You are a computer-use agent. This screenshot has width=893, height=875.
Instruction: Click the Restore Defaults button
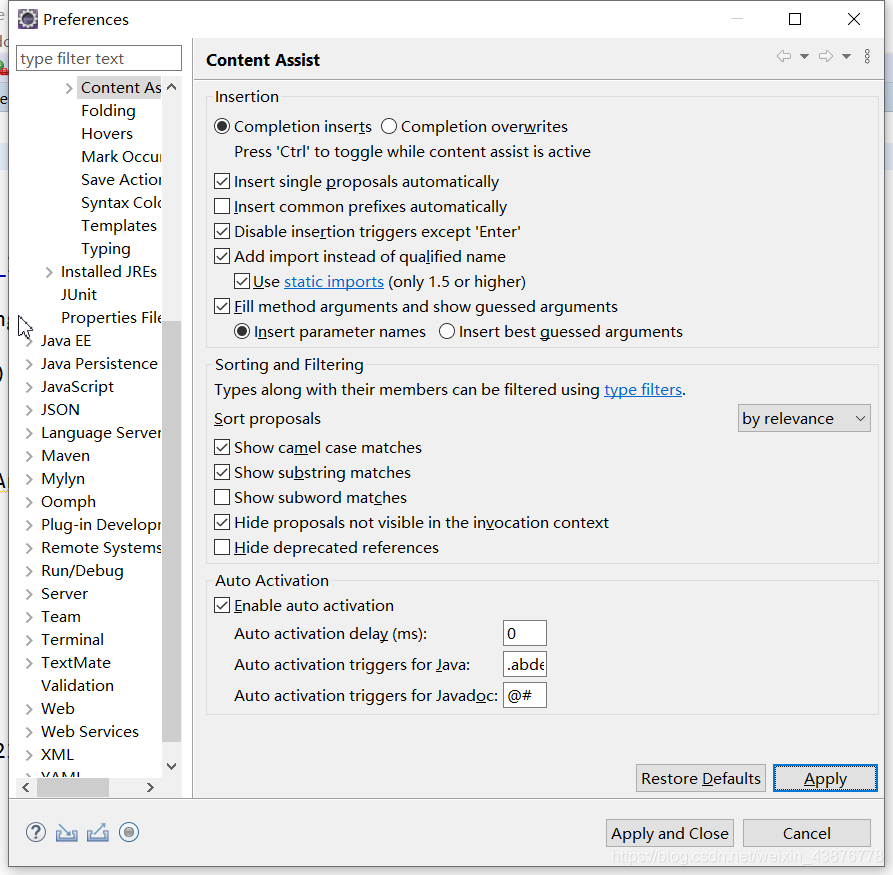click(x=701, y=778)
